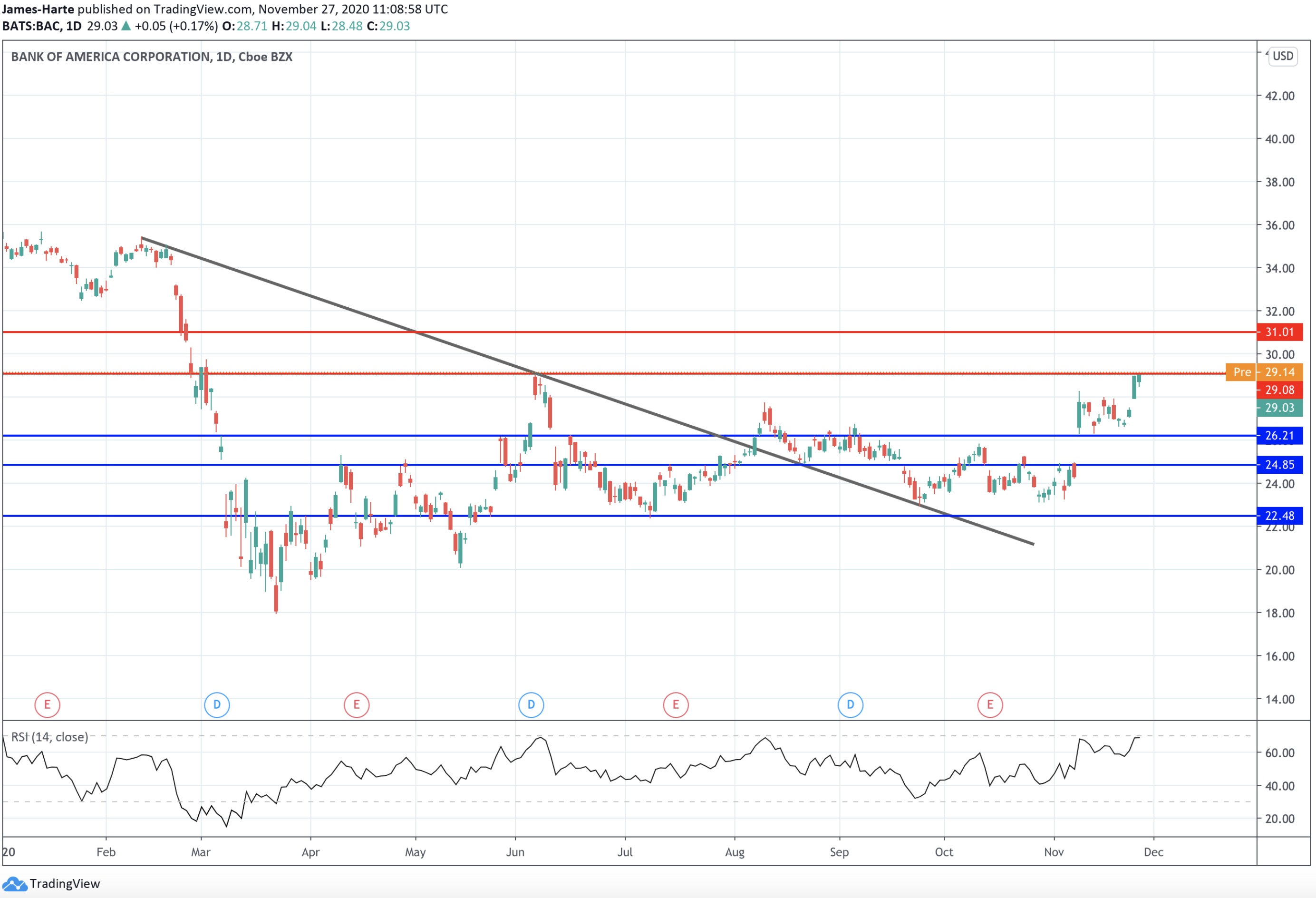Select the red 31.01 price label
This screenshot has height=898, width=1316.
pos(1279,332)
